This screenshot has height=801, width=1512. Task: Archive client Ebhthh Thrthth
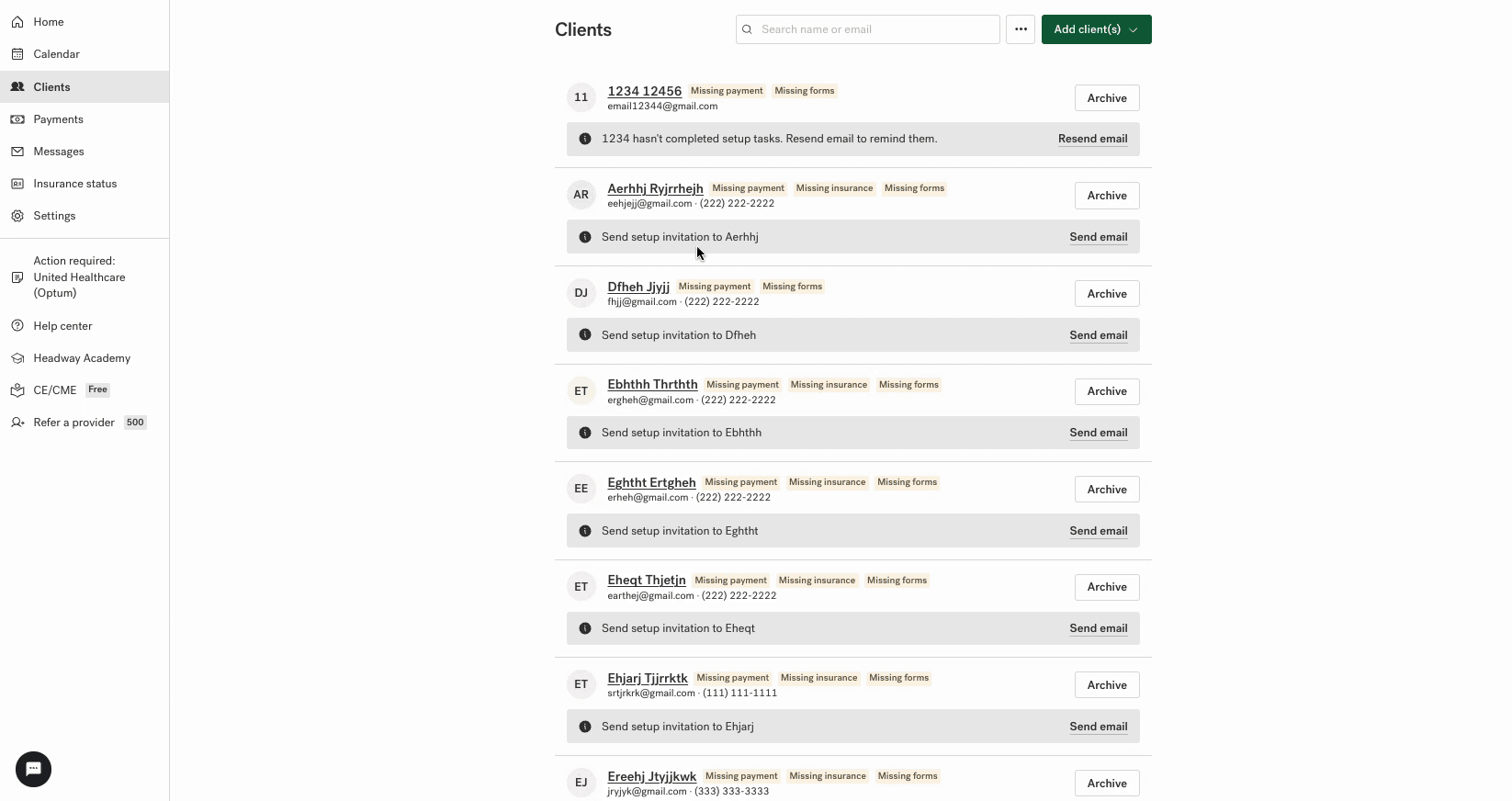tap(1107, 391)
